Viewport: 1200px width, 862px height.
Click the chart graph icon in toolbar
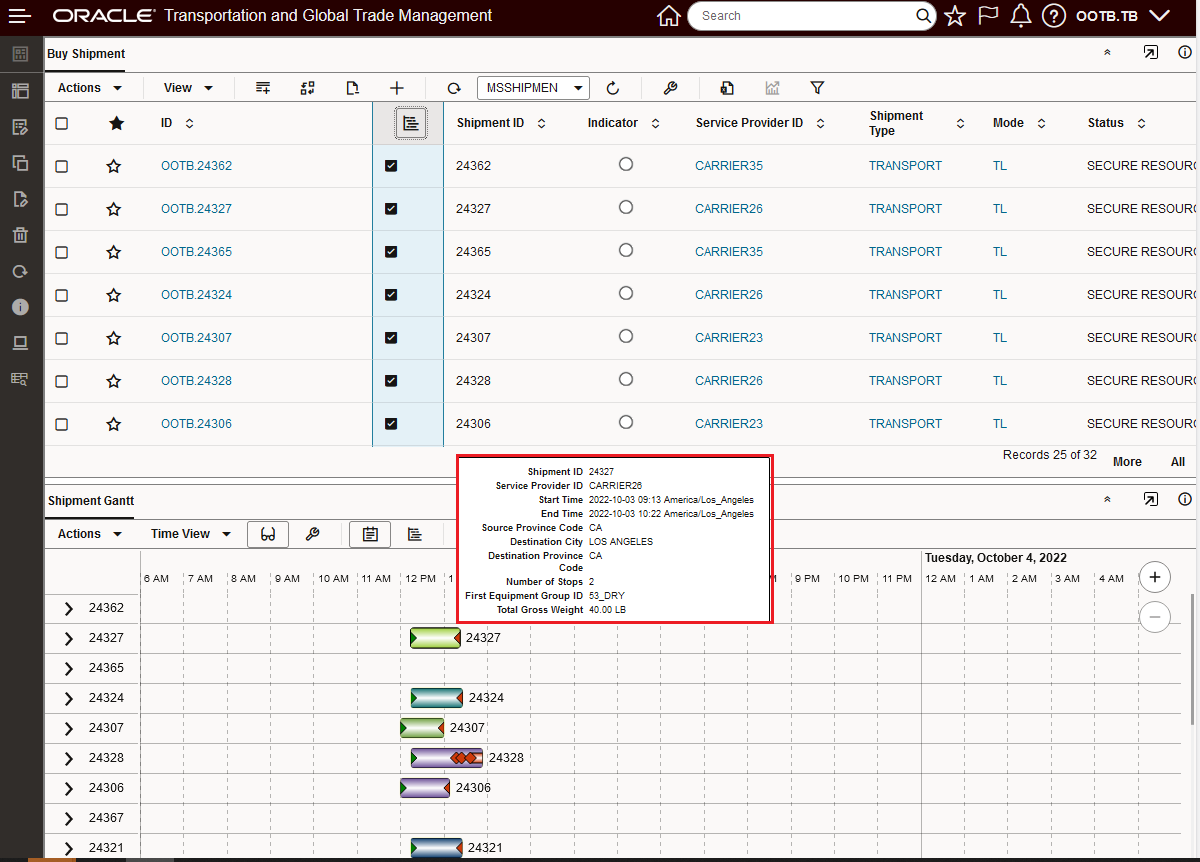(x=772, y=88)
